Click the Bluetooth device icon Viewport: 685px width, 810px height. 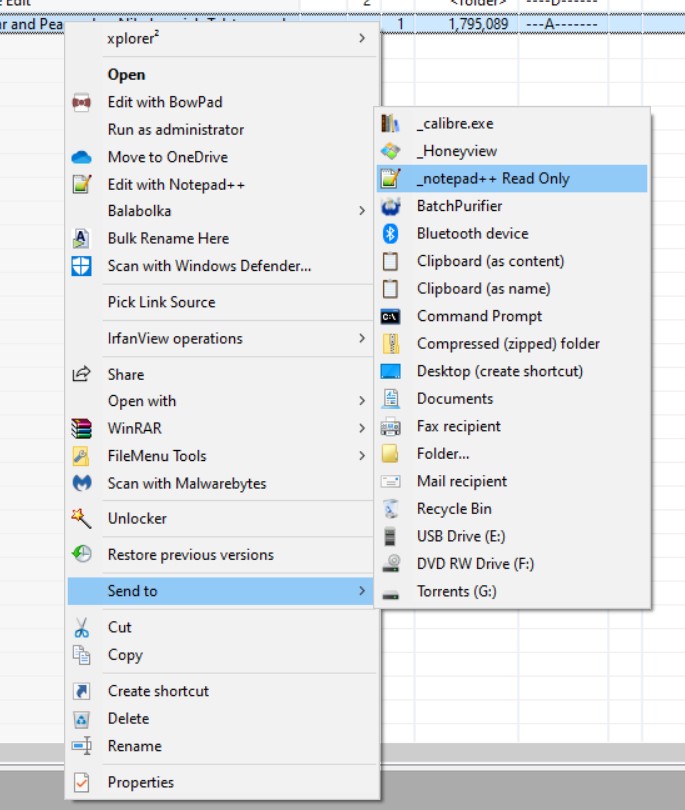click(390, 233)
